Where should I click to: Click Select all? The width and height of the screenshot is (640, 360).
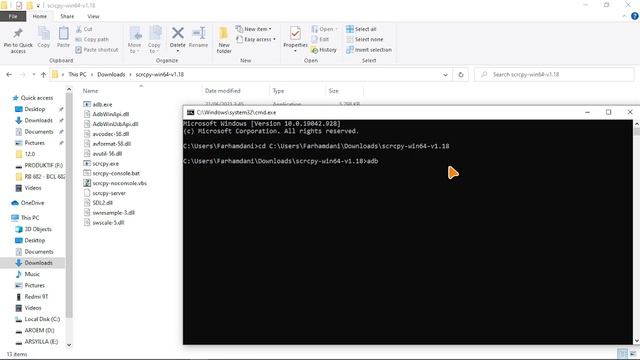point(361,29)
